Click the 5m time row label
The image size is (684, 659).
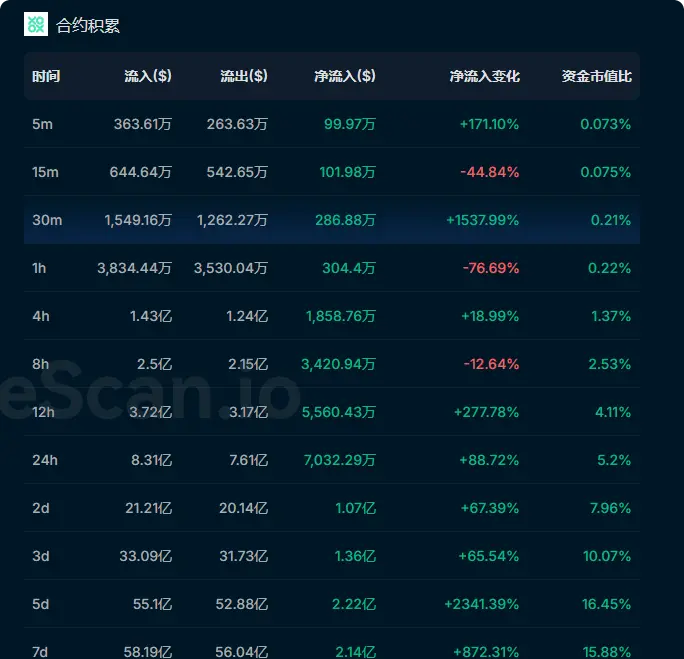(42, 124)
